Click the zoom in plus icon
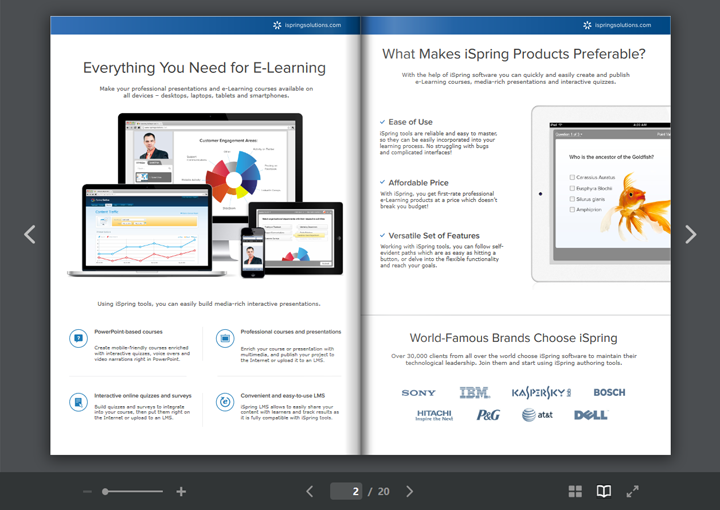This screenshot has height=510, width=720. coord(181,492)
